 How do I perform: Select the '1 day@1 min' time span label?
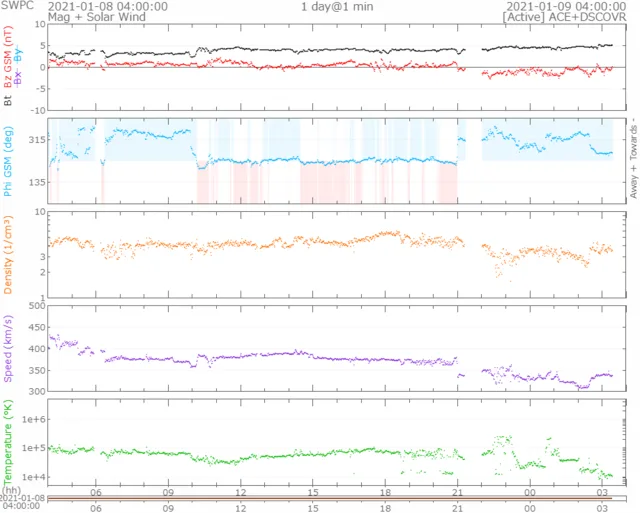[337, 7]
